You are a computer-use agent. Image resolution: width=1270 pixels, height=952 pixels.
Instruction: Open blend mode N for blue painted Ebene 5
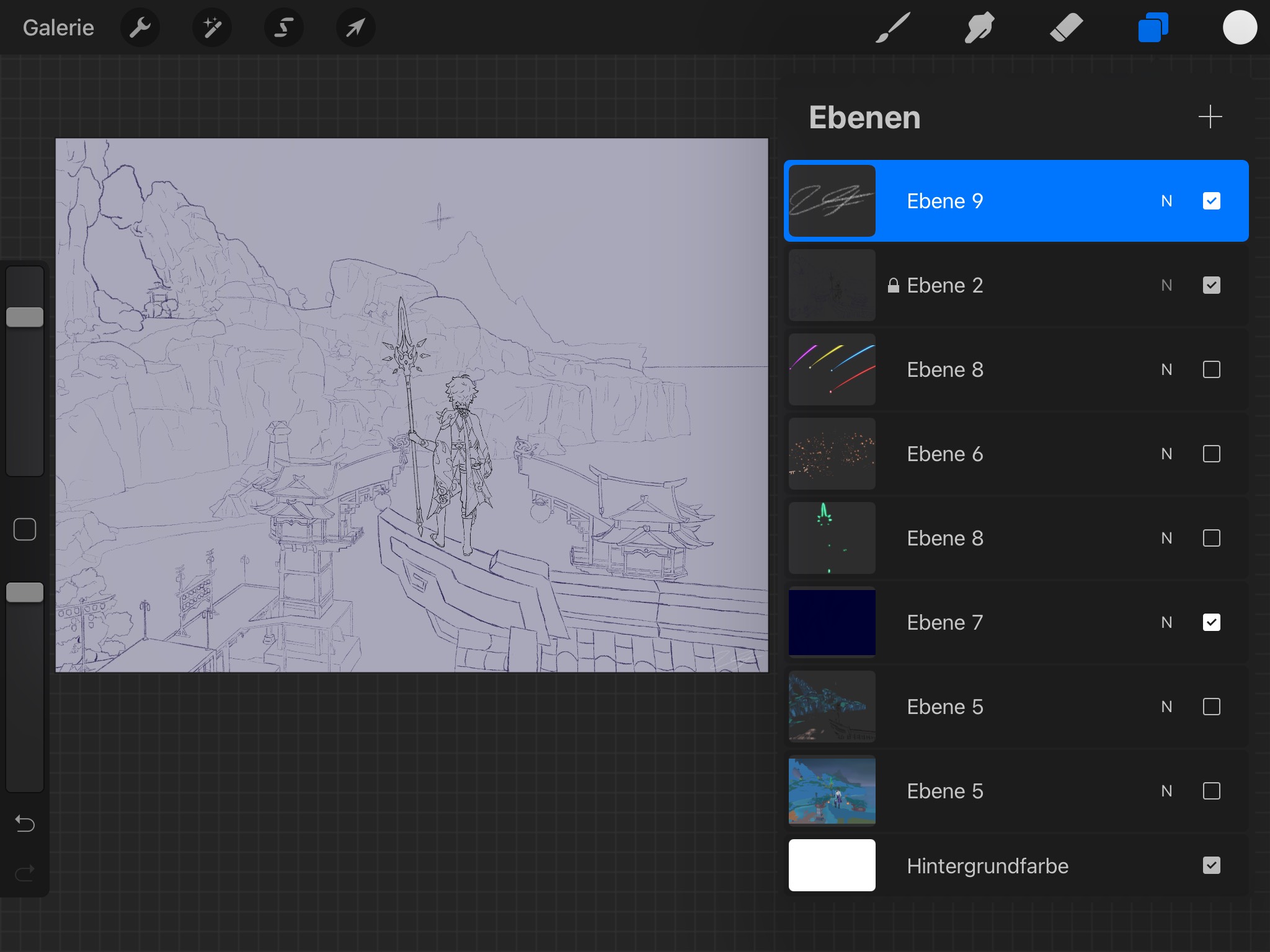pos(1166,791)
